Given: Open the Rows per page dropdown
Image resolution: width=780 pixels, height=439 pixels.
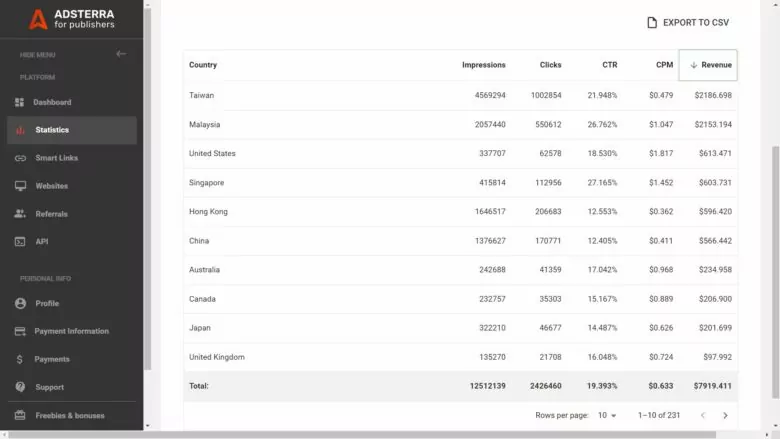Looking at the screenshot, I should pyautogui.click(x=607, y=415).
